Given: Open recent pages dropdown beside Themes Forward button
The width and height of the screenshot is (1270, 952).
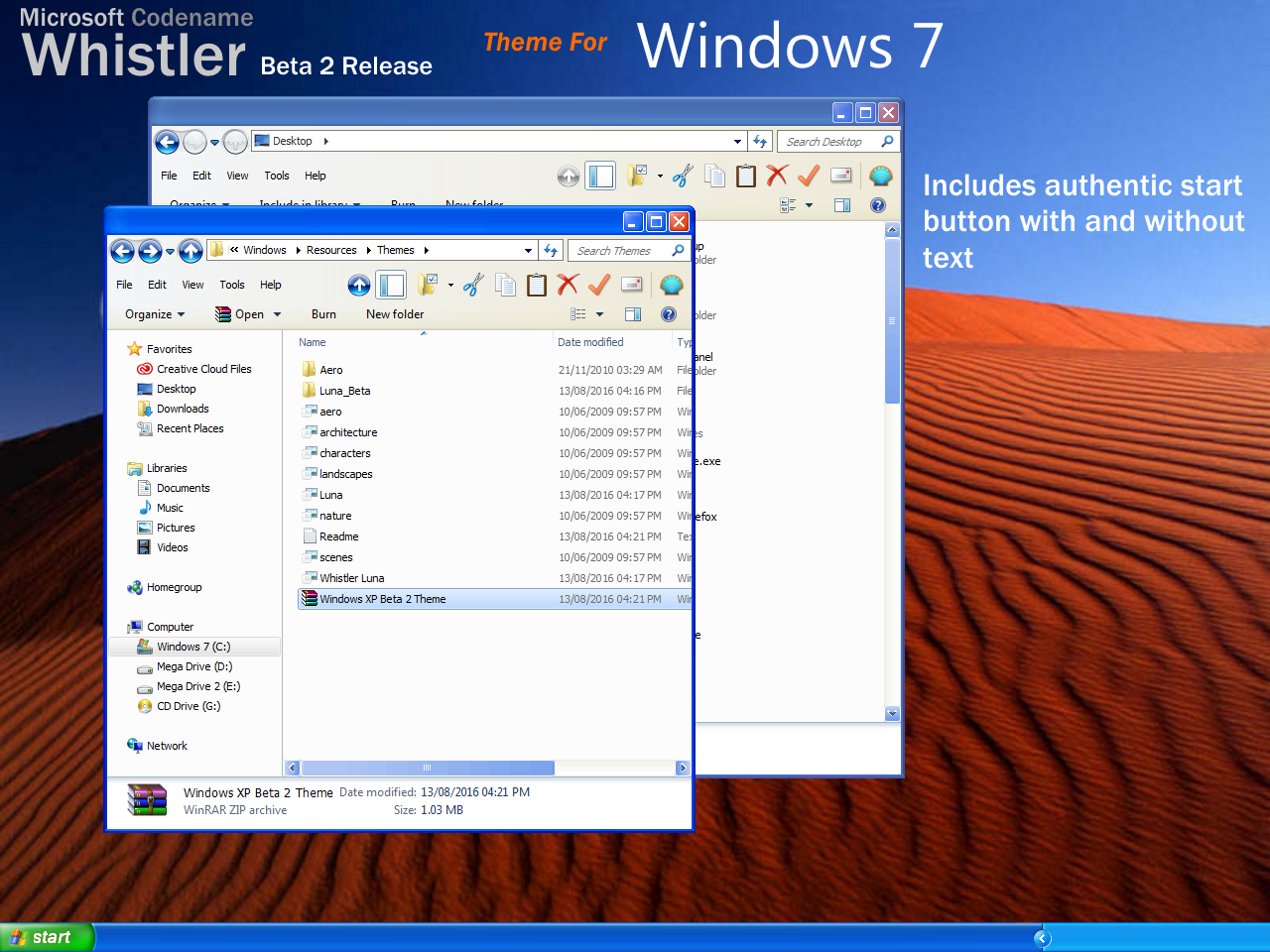Looking at the screenshot, I should pyautogui.click(x=170, y=251).
